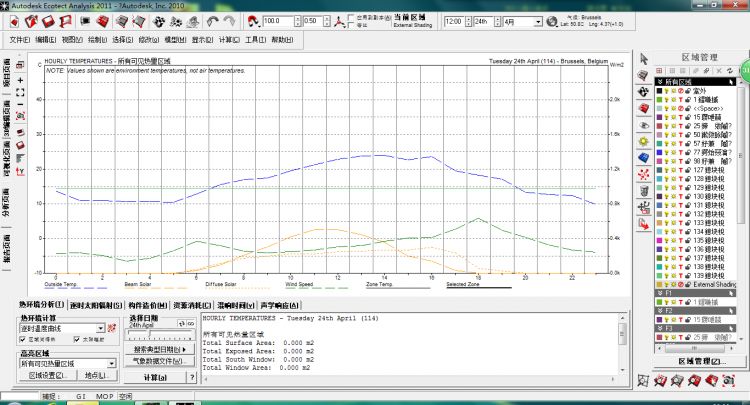Screen dimensions: 750x405
Task: Toggle first checkbox under 逐时温度曲线 dropdown
Action: click(22, 339)
